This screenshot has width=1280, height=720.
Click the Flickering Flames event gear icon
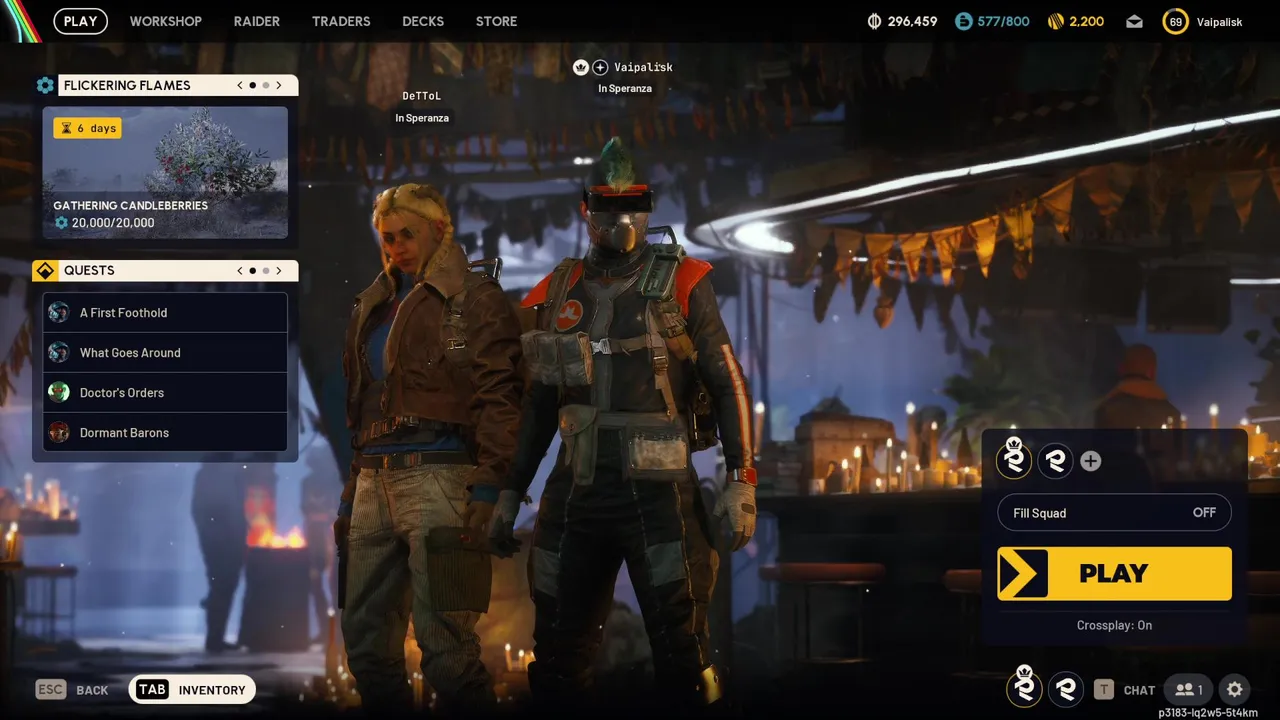click(x=45, y=85)
